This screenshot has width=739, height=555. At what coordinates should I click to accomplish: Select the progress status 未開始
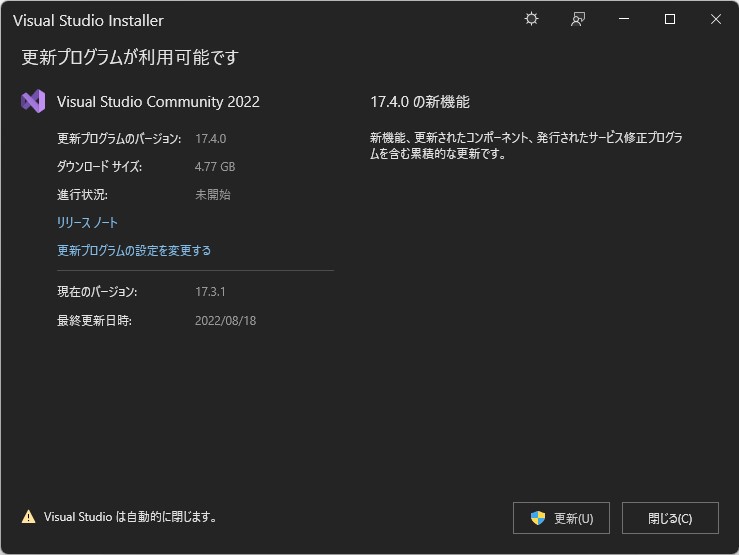(213, 195)
